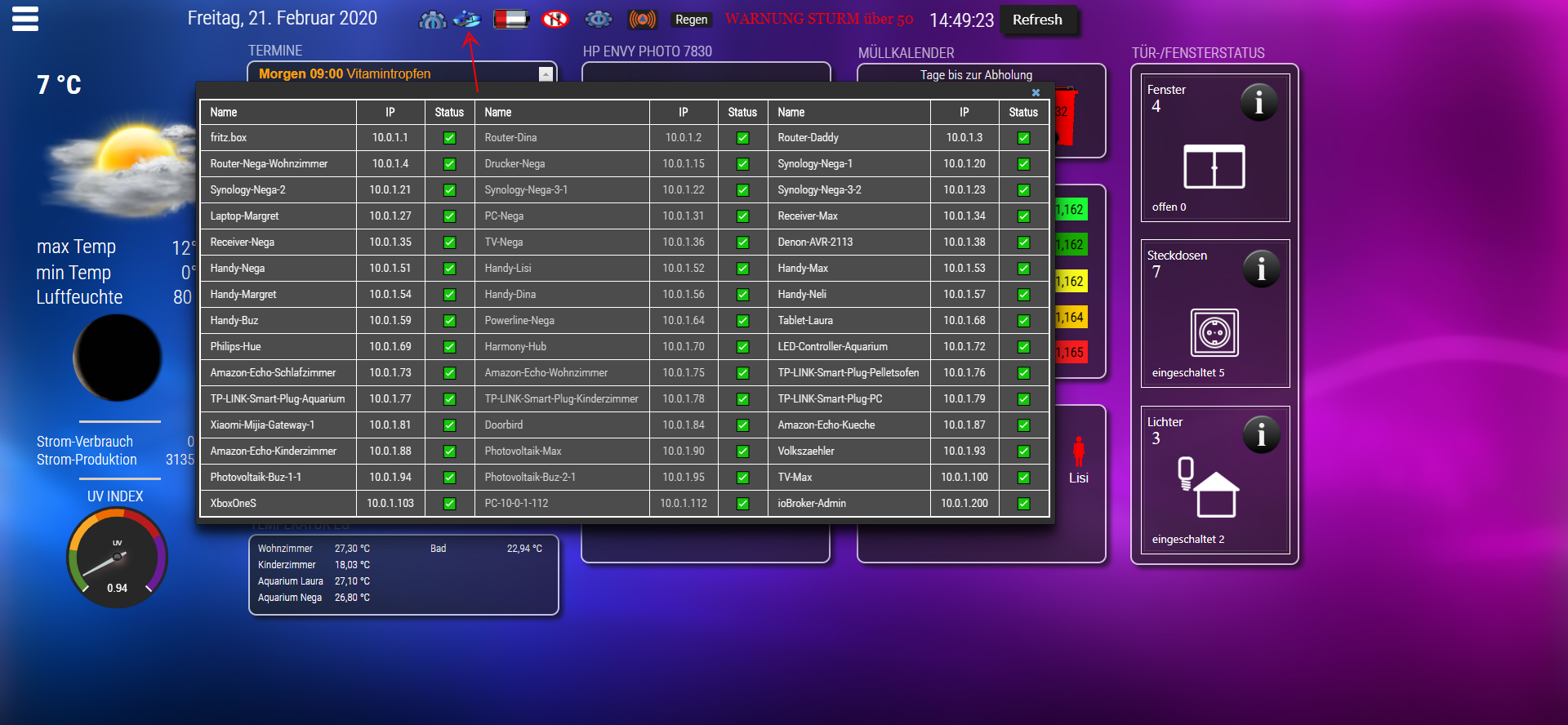Open the Steckdosen info icon
1568x725 pixels.
coord(1261,269)
